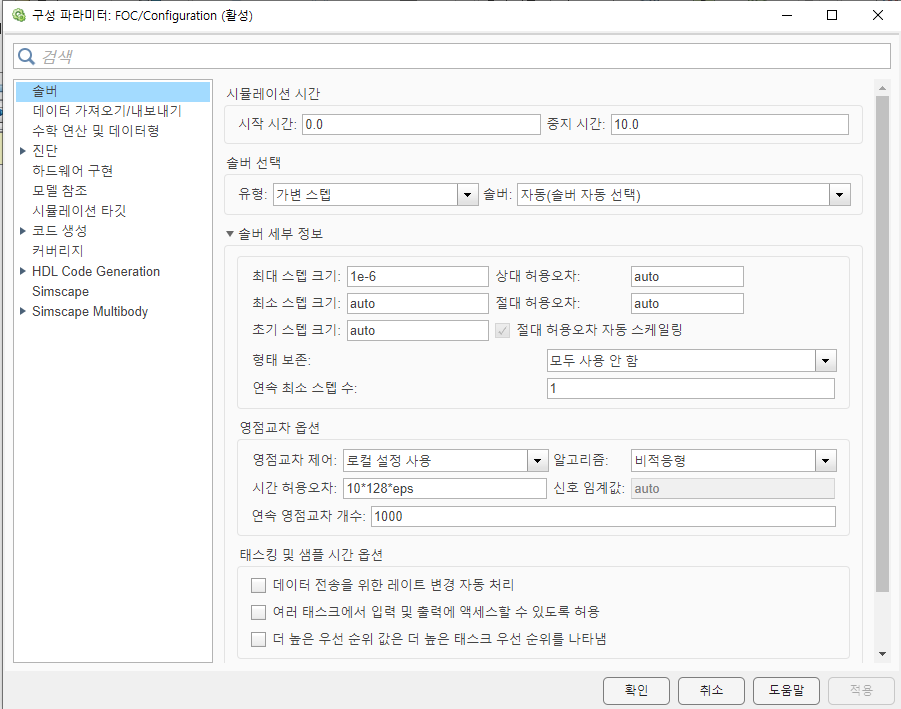Image resolution: width=901 pixels, height=709 pixels.
Task: Close the configuration parameters dialog
Action: point(877,16)
